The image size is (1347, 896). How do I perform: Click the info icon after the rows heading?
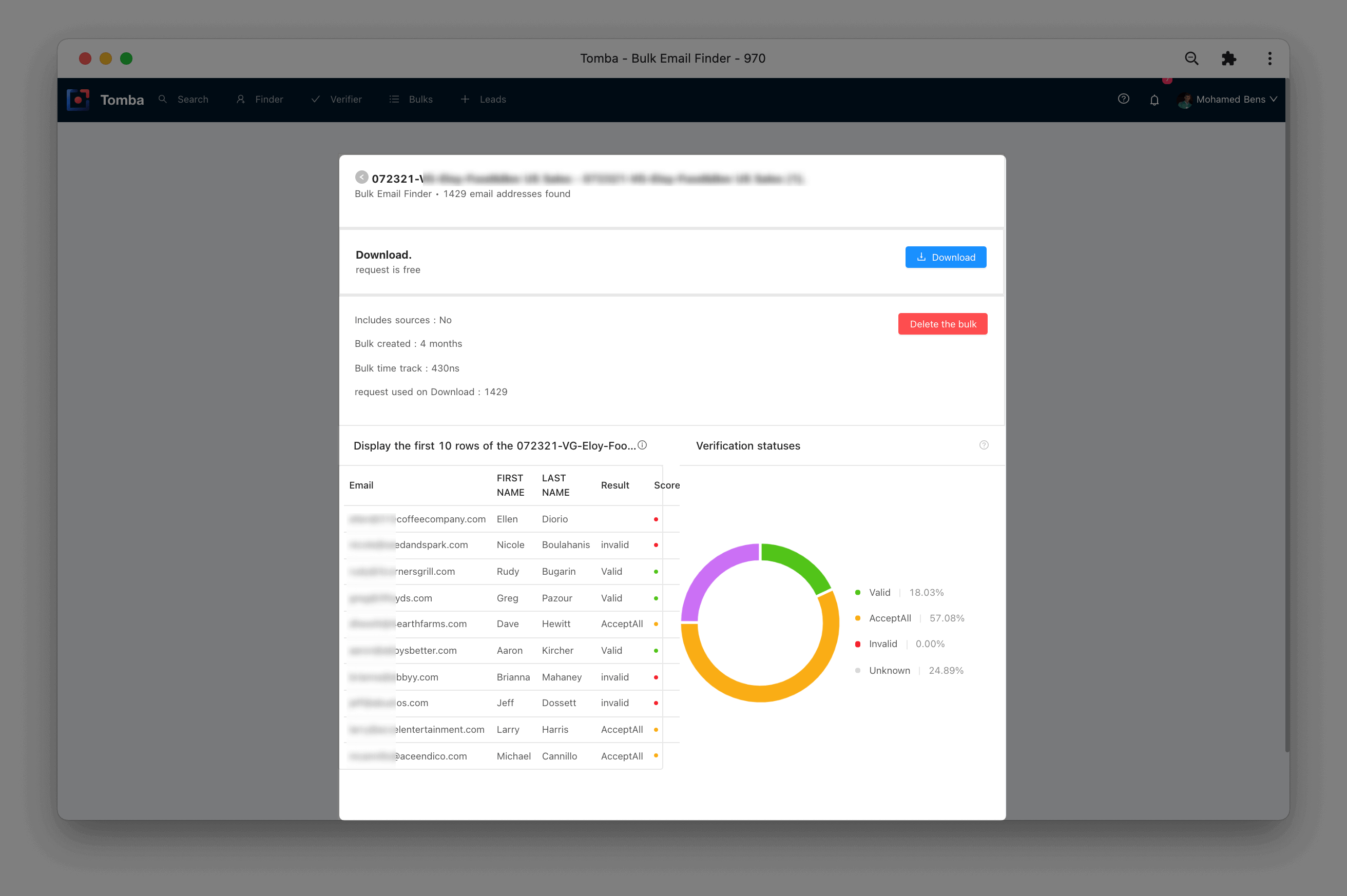coord(642,445)
